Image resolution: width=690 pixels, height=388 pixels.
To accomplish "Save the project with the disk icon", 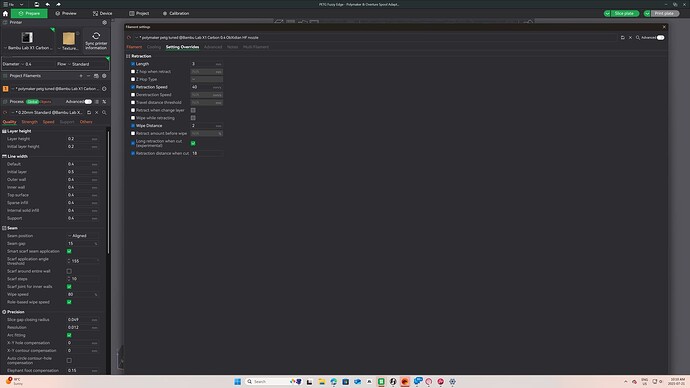I will (x=37, y=4).
